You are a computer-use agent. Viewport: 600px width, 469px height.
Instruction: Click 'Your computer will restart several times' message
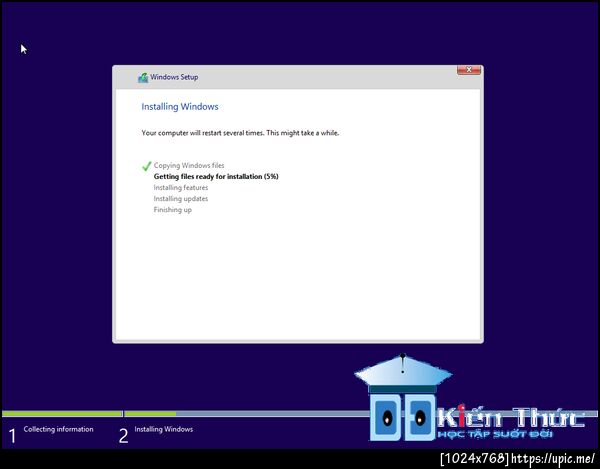240,133
